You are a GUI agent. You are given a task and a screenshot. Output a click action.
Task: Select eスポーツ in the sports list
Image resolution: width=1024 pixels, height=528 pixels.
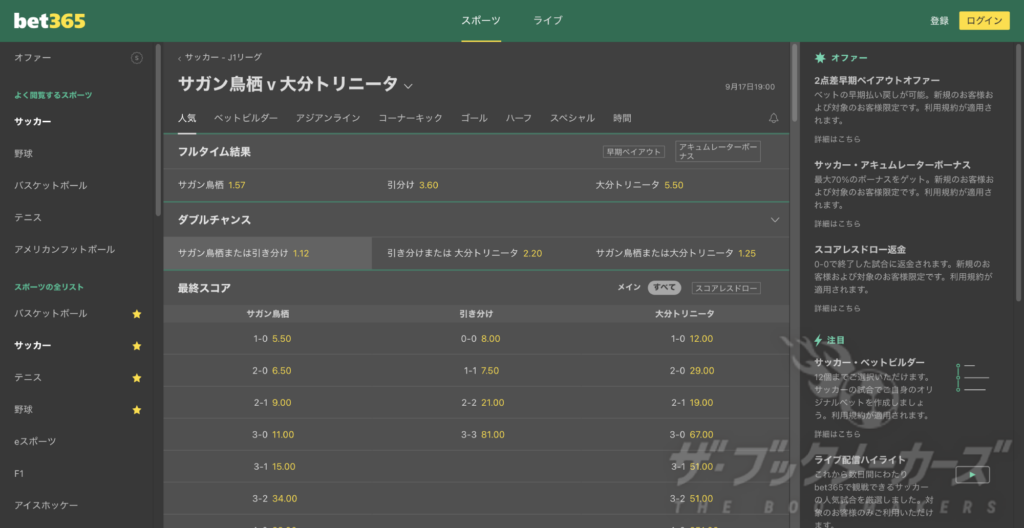pyautogui.click(x=35, y=442)
